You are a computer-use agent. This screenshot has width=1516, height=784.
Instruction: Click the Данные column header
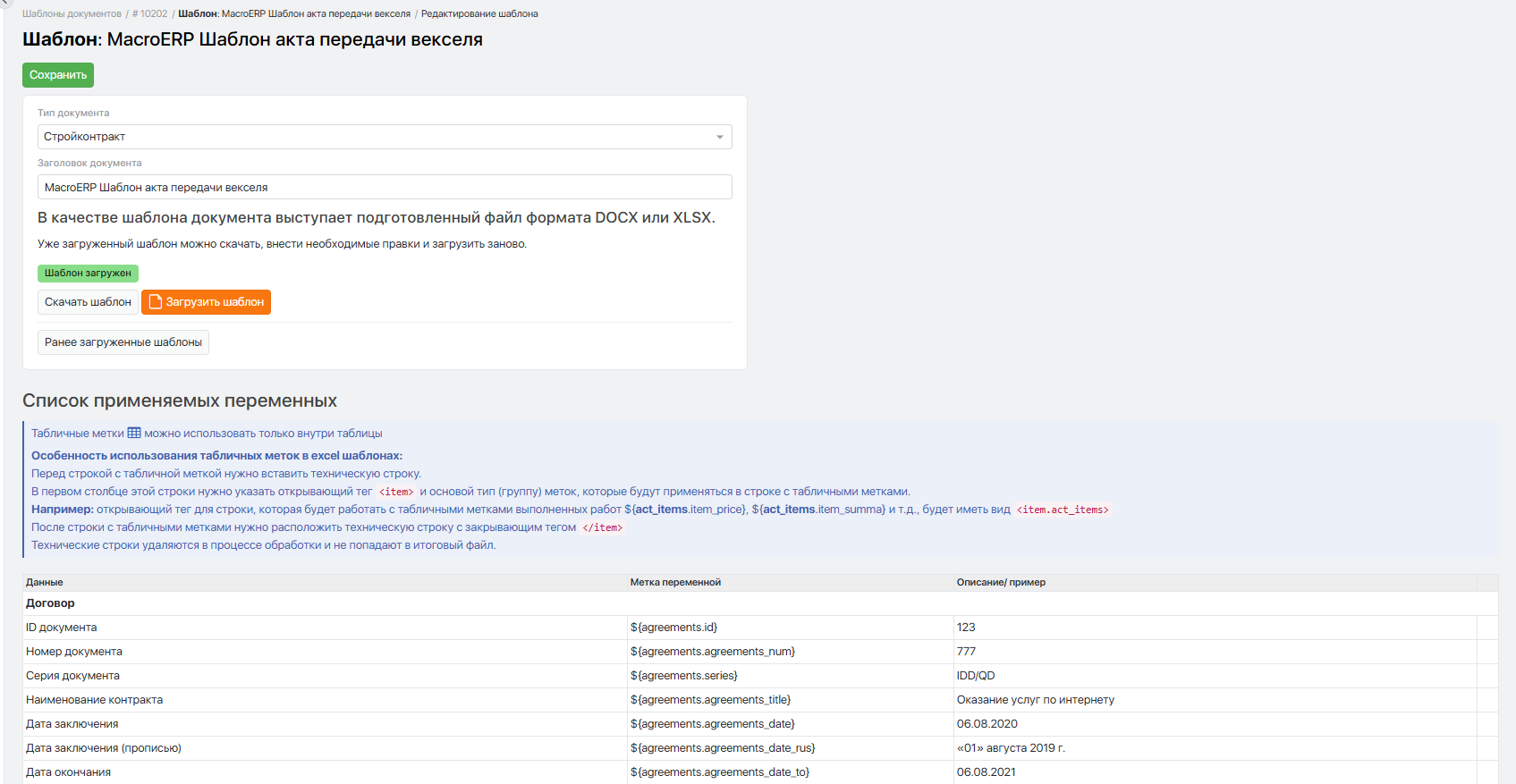click(45, 582)
